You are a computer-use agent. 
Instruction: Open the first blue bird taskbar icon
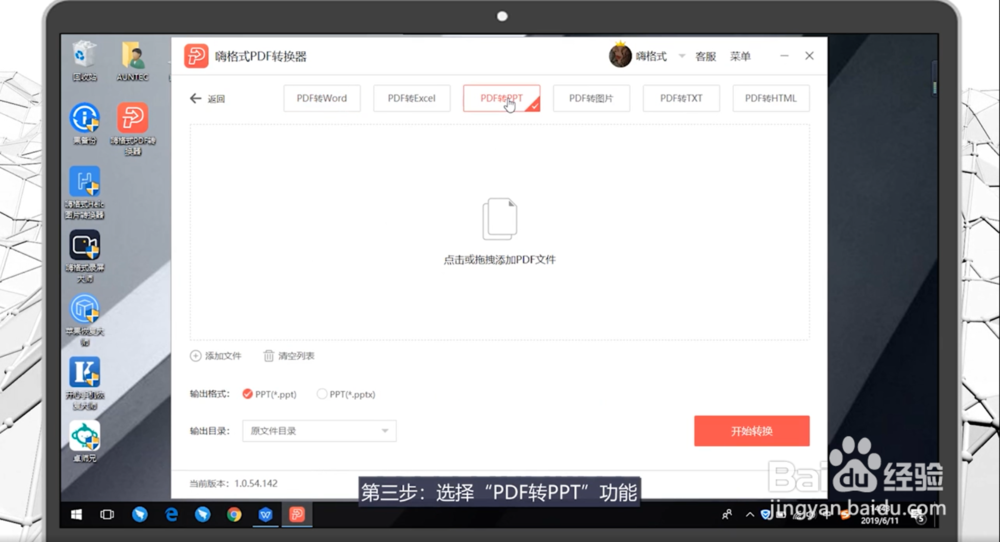coord(140,514)
